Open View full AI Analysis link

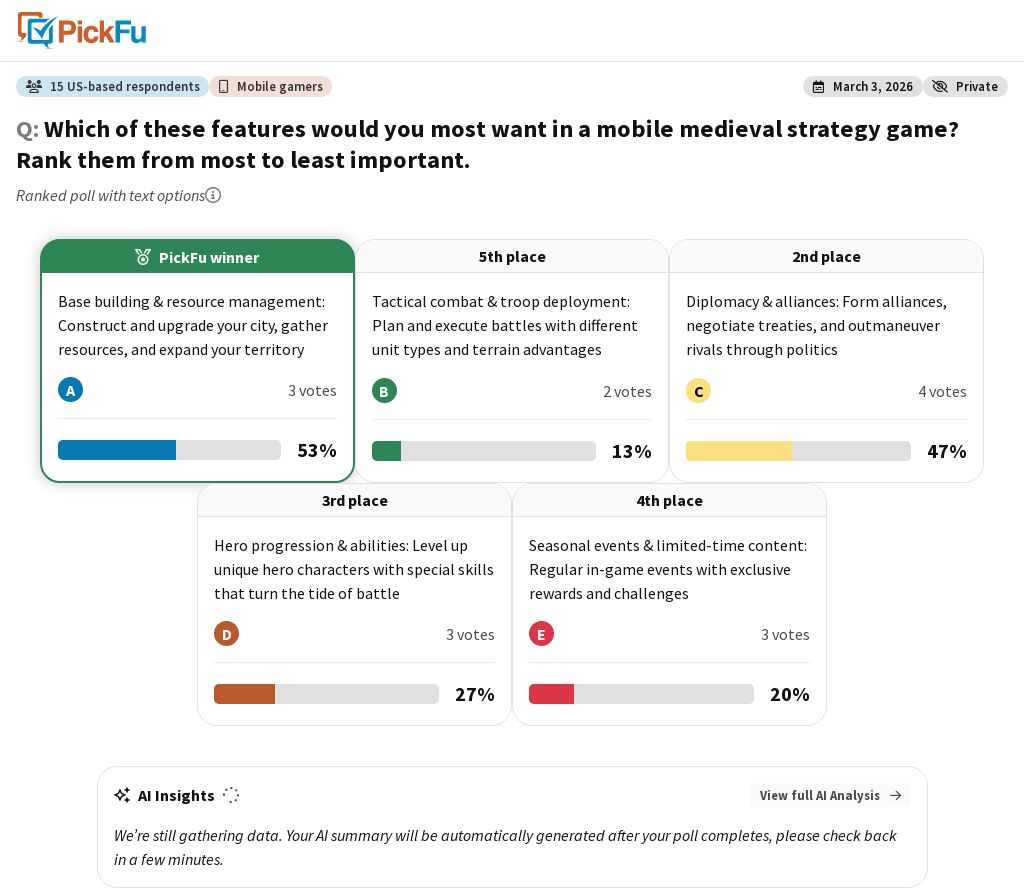tap(830, 795)
